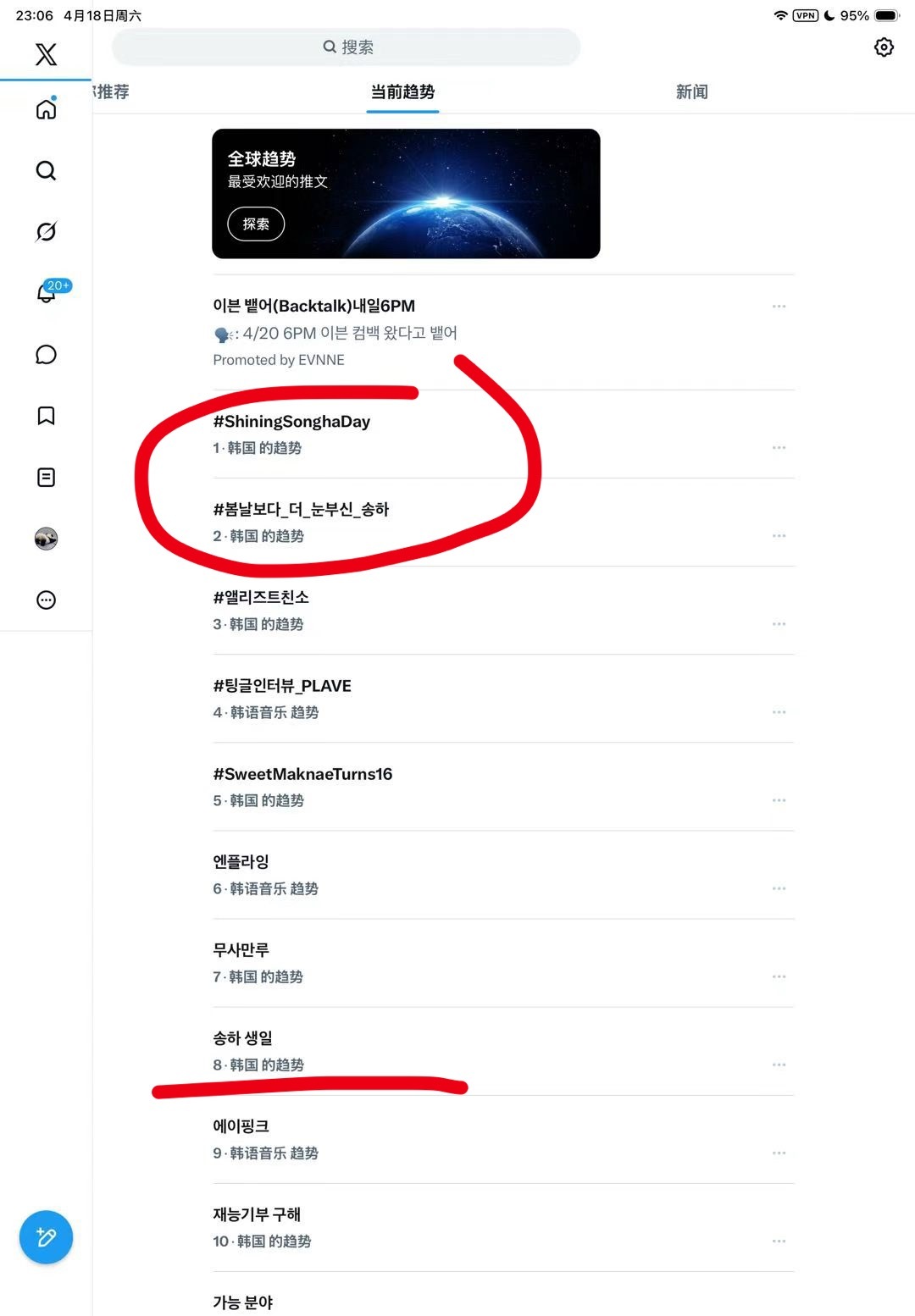Open Direct Messages

pyautogui.click(x=46, y=355)
